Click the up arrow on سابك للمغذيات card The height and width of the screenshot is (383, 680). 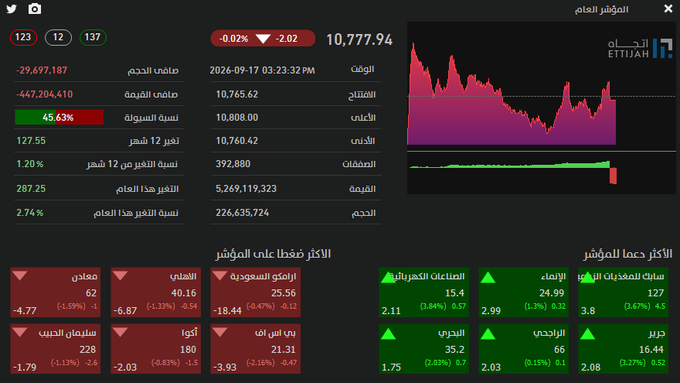[588, 278]
